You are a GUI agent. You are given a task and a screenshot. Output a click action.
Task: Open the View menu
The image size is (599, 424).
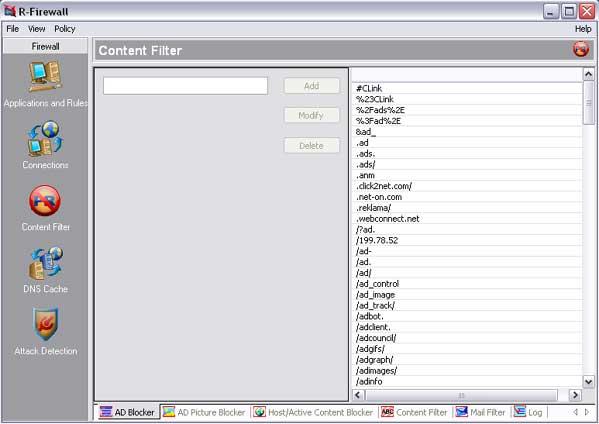coord(37,29)
